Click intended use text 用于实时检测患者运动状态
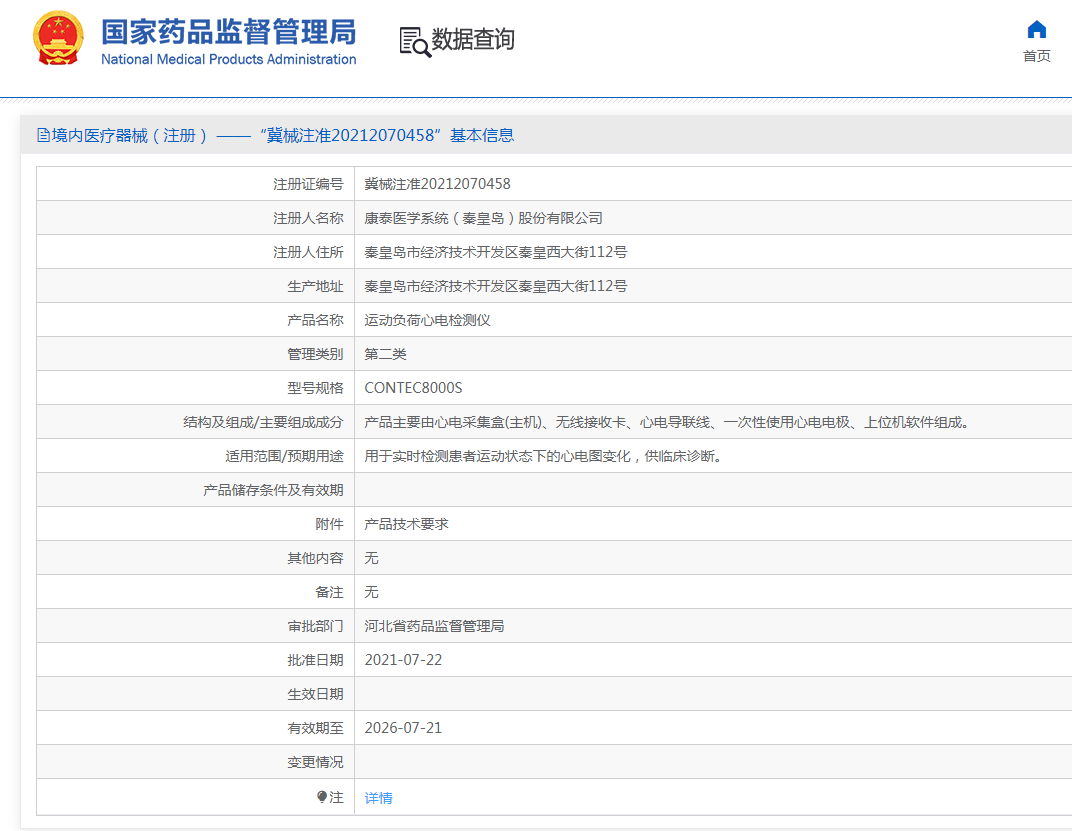 coord(544,456)
